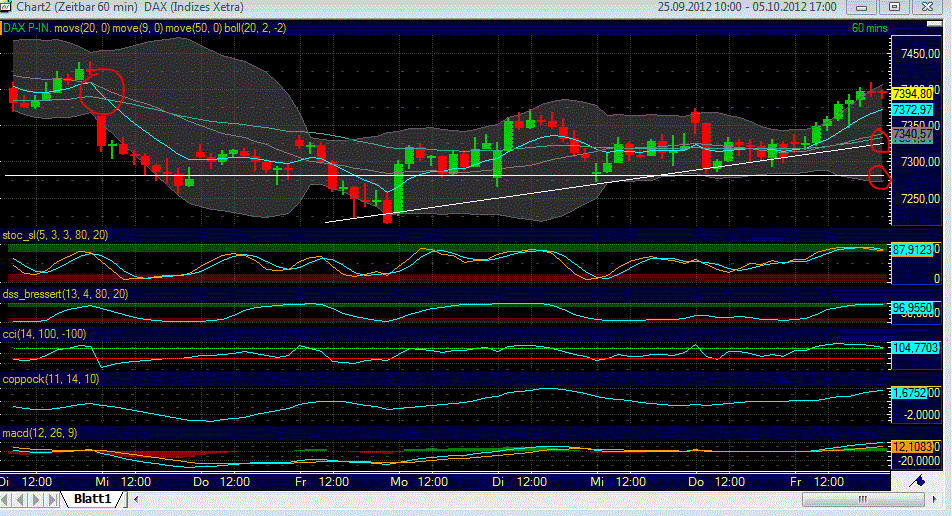Click the horizontal scrollbar left arrow
This screenshot has height=516, width=952.
click(136, 500)
